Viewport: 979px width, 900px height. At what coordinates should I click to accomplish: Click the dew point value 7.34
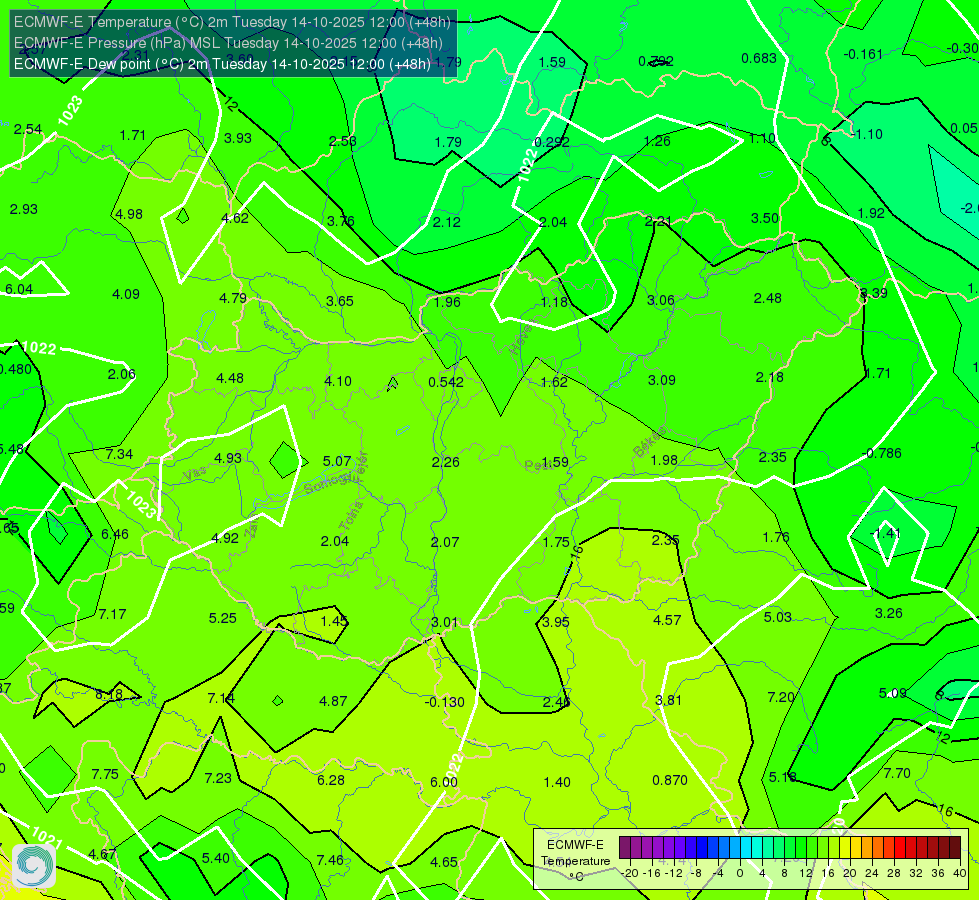[119, 454]
